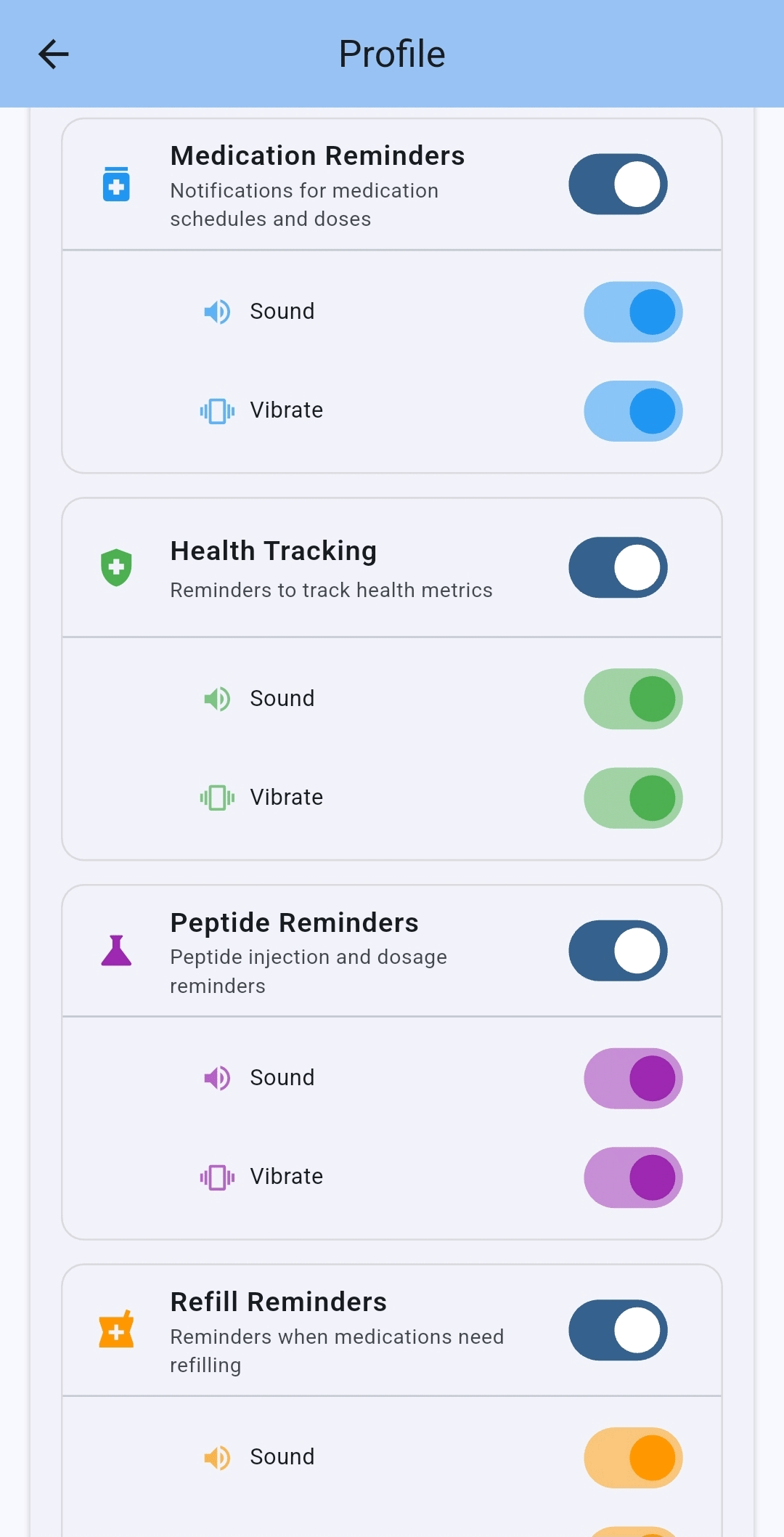Disable Medication Reminders notifications
This screenshot has width=784, height=1537.
click(616, 184)
